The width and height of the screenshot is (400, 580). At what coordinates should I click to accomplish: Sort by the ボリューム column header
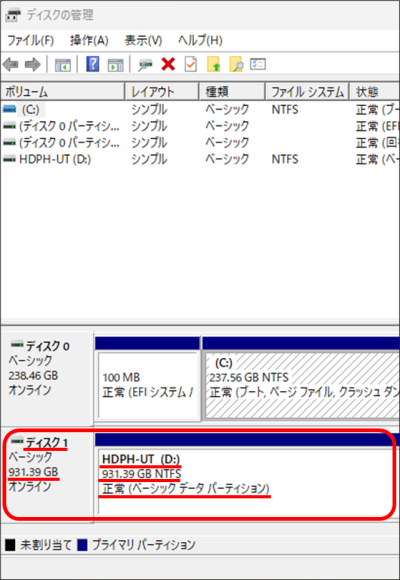click(x=63, y=91)
